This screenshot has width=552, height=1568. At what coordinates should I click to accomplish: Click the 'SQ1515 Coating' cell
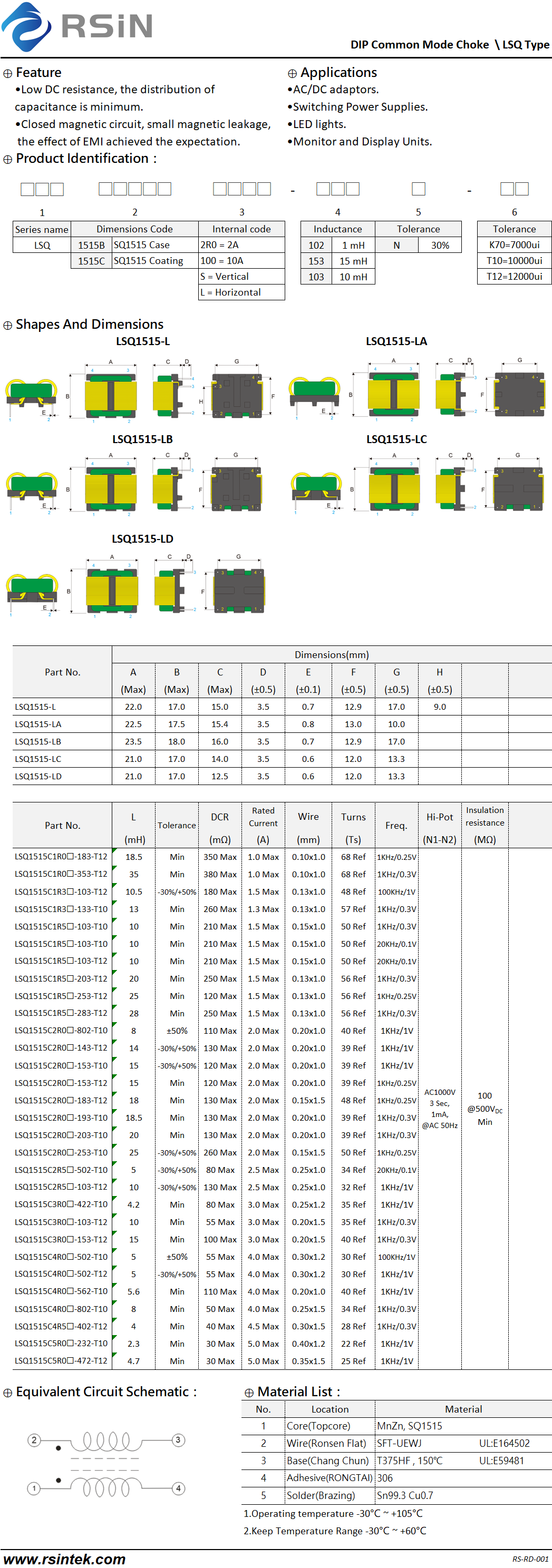(156, 261)
